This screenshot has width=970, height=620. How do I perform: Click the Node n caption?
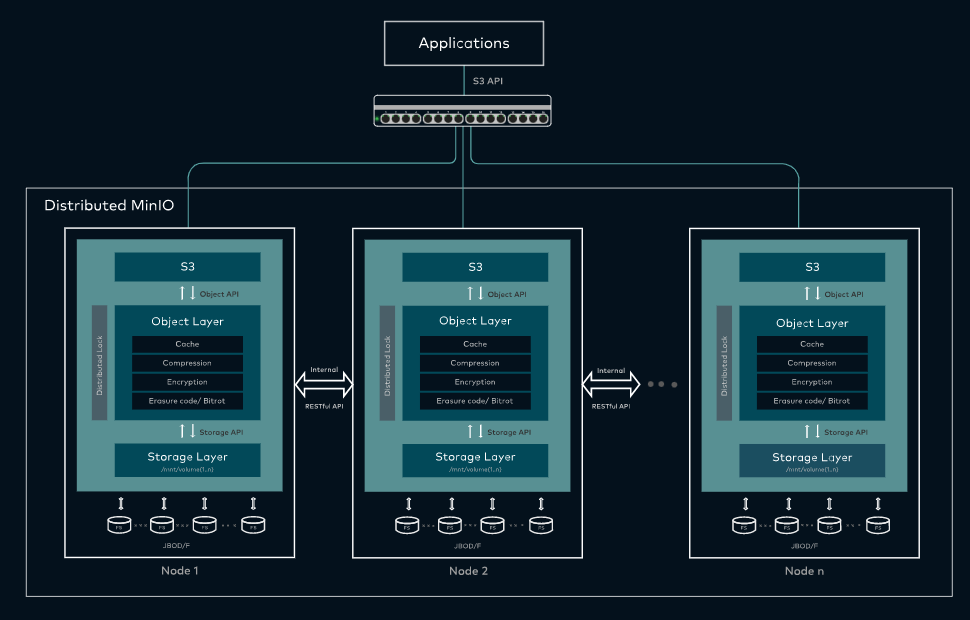coord(804,571)
